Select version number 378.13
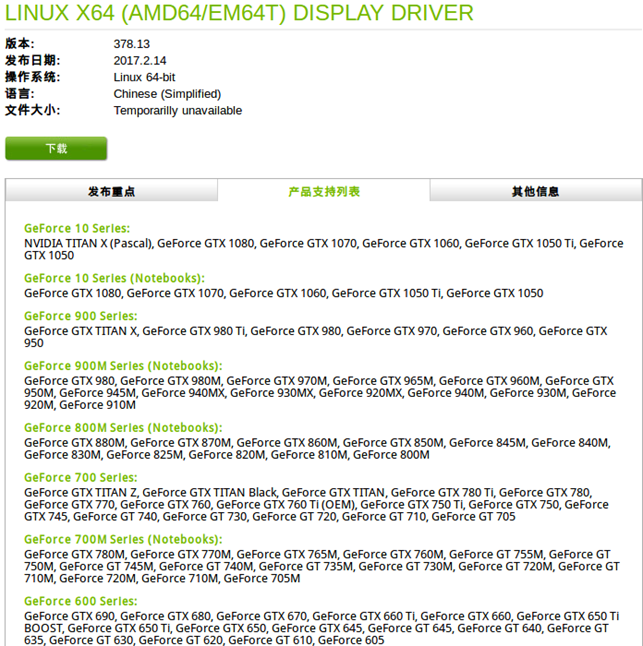Screen dimensions: 643x646 tap(132, 44)
